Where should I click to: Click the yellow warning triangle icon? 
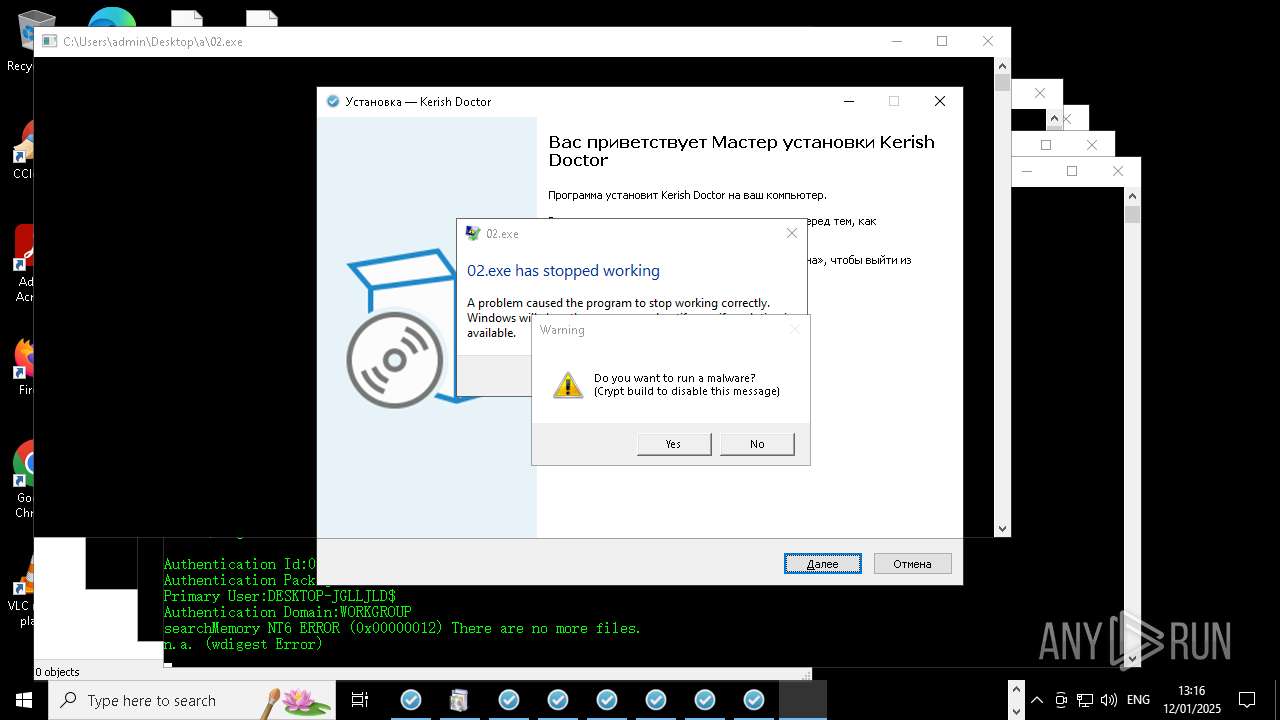coord(568,385)
